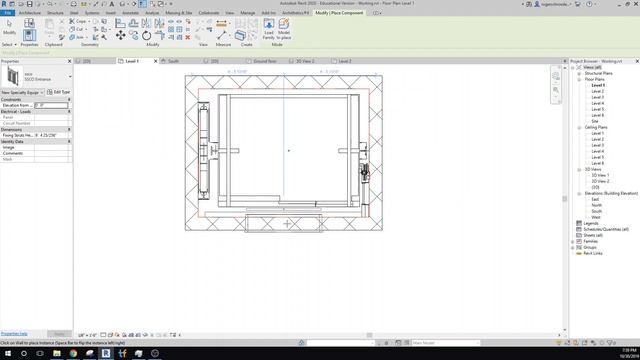
Task: Toggle the Properties palette ribbon button
Action: (x=29, y=36)
